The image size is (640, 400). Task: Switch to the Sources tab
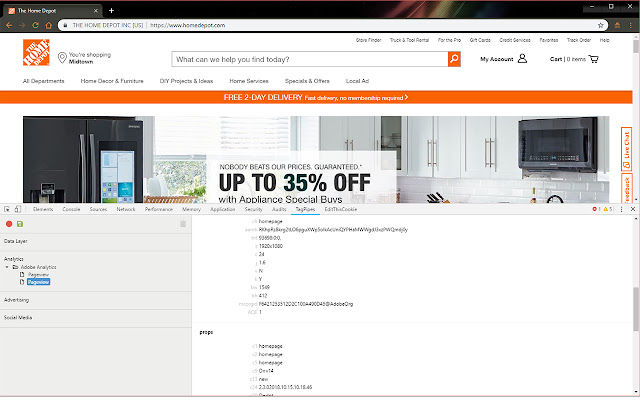[x=98, y=209]
